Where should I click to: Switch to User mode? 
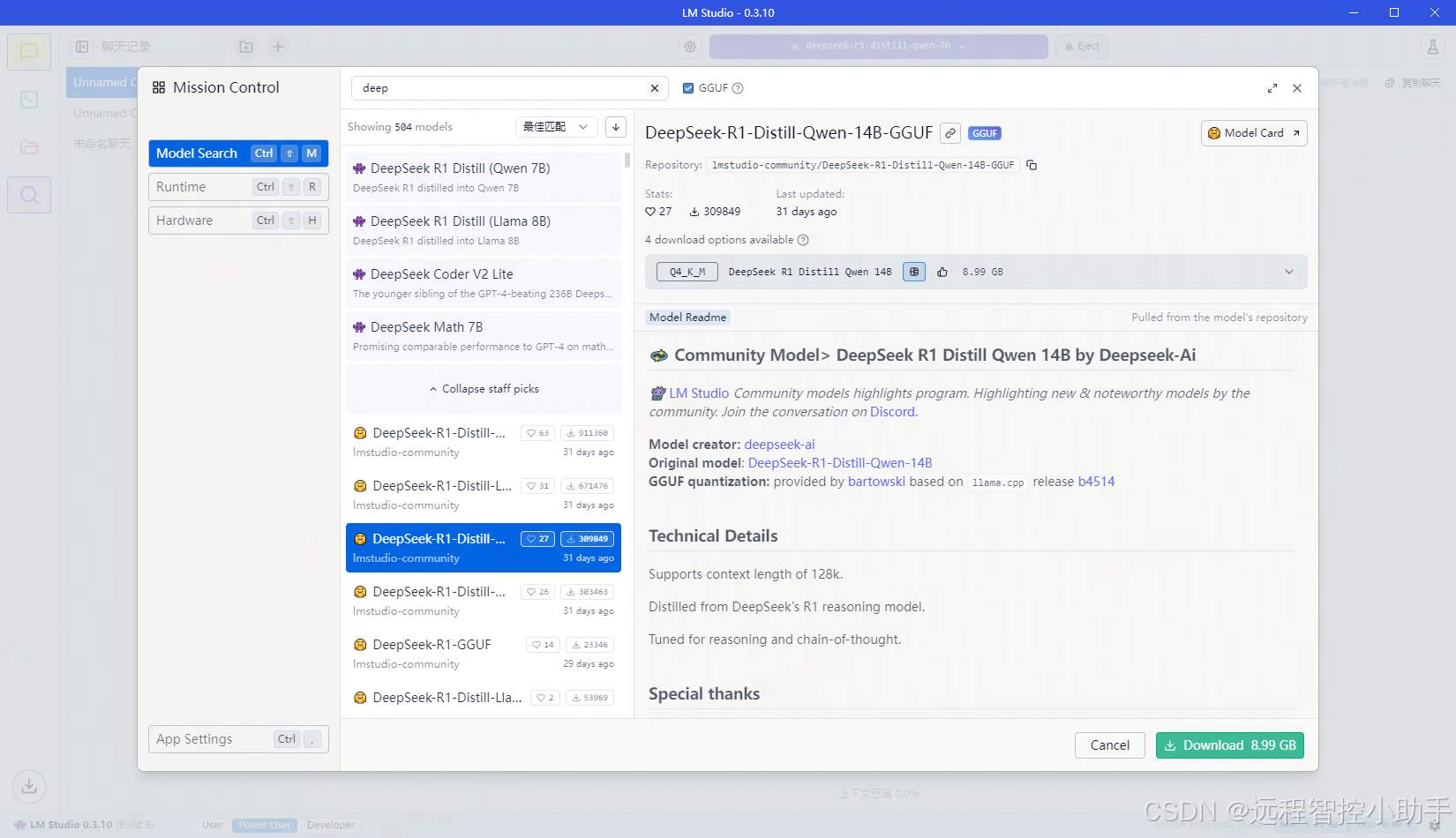coord(213,826)
